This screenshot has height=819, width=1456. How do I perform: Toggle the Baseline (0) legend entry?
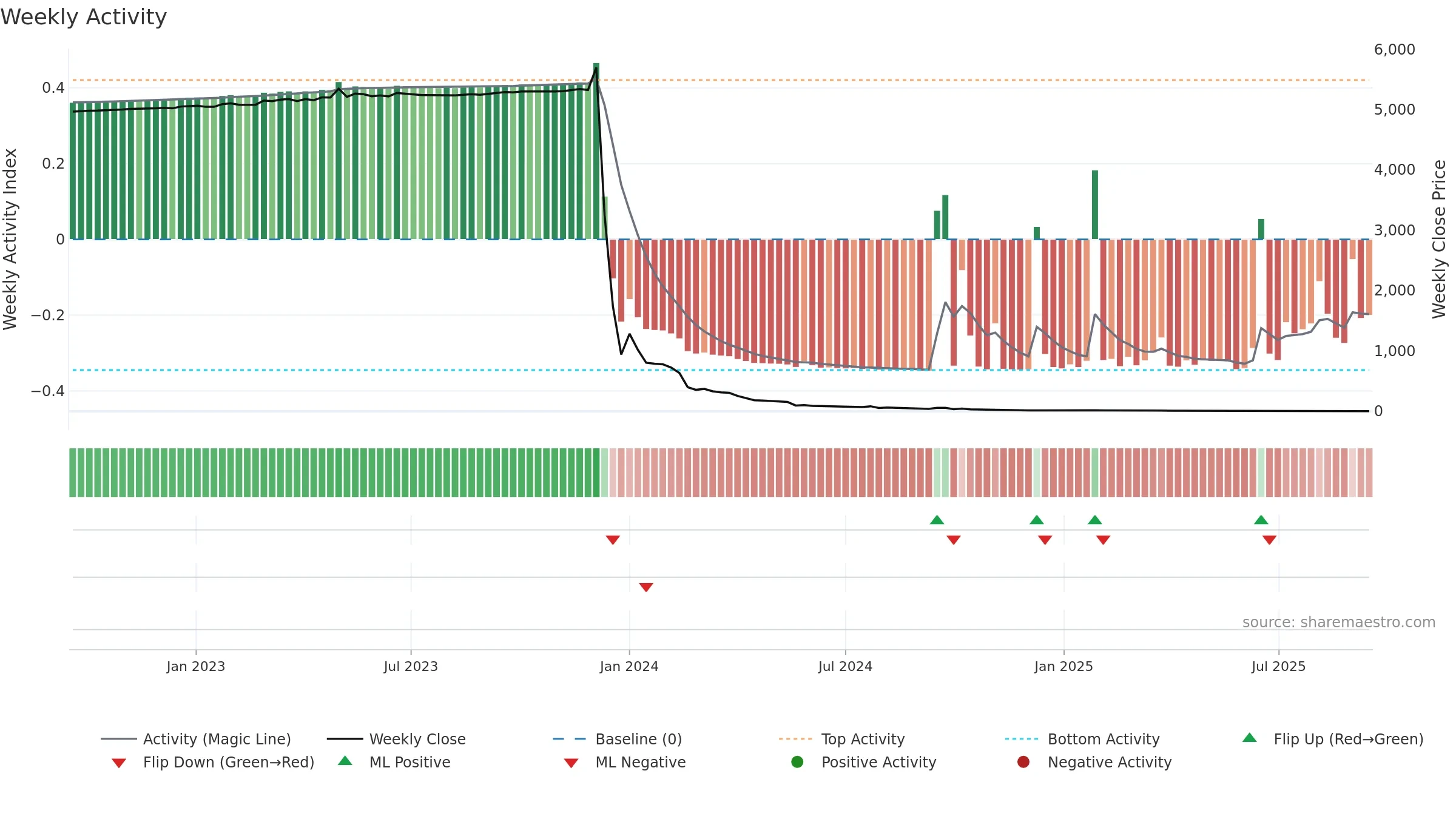click(618, 739)
